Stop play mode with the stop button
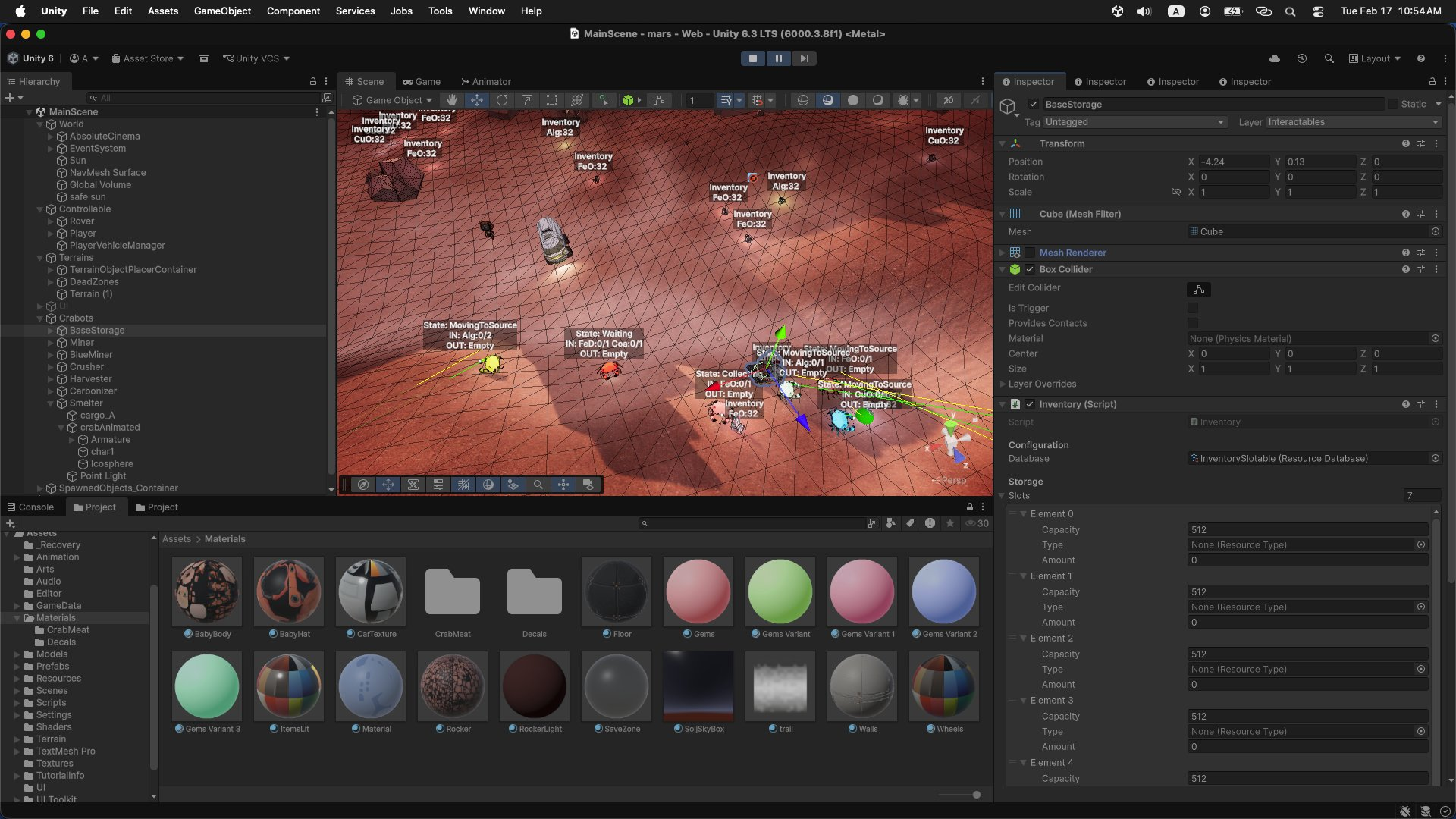The image size is (1456, 819). tap(752, 58)
